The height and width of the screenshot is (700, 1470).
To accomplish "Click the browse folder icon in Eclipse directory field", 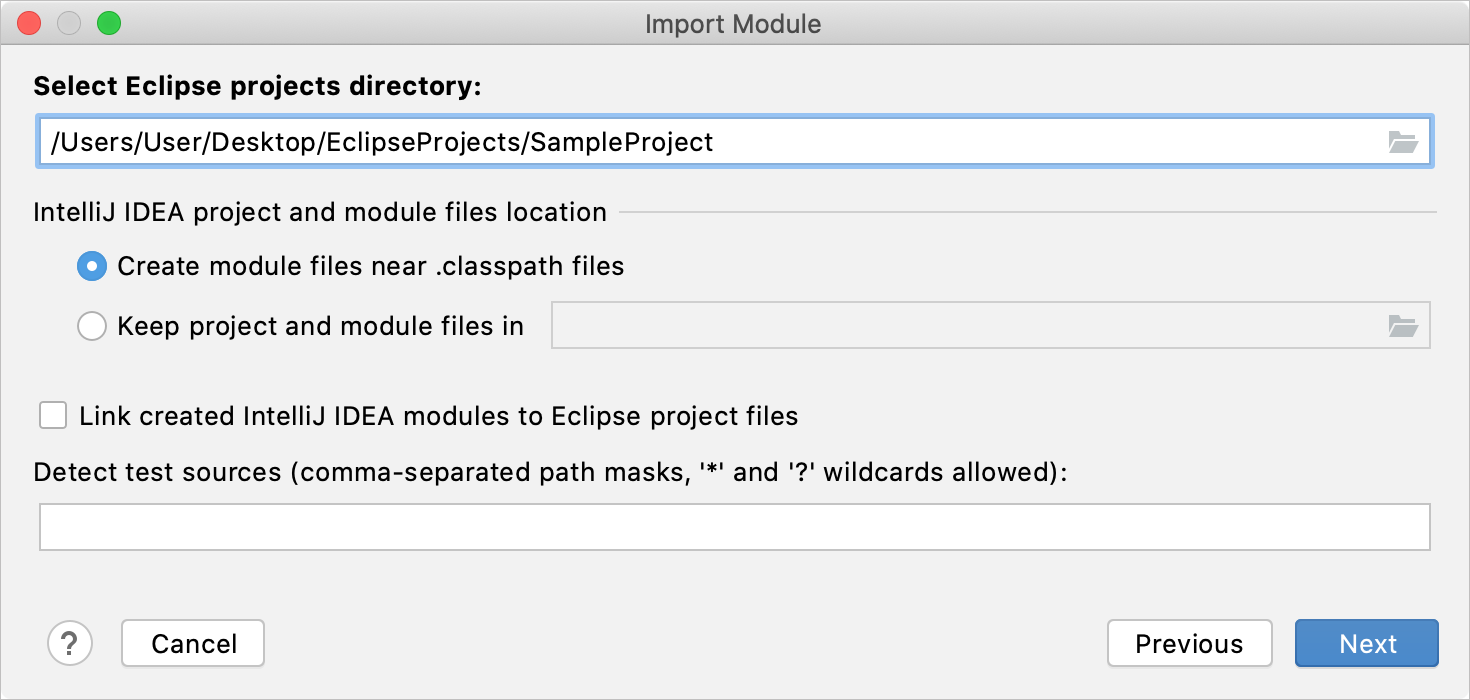I will click(1403, 143).
